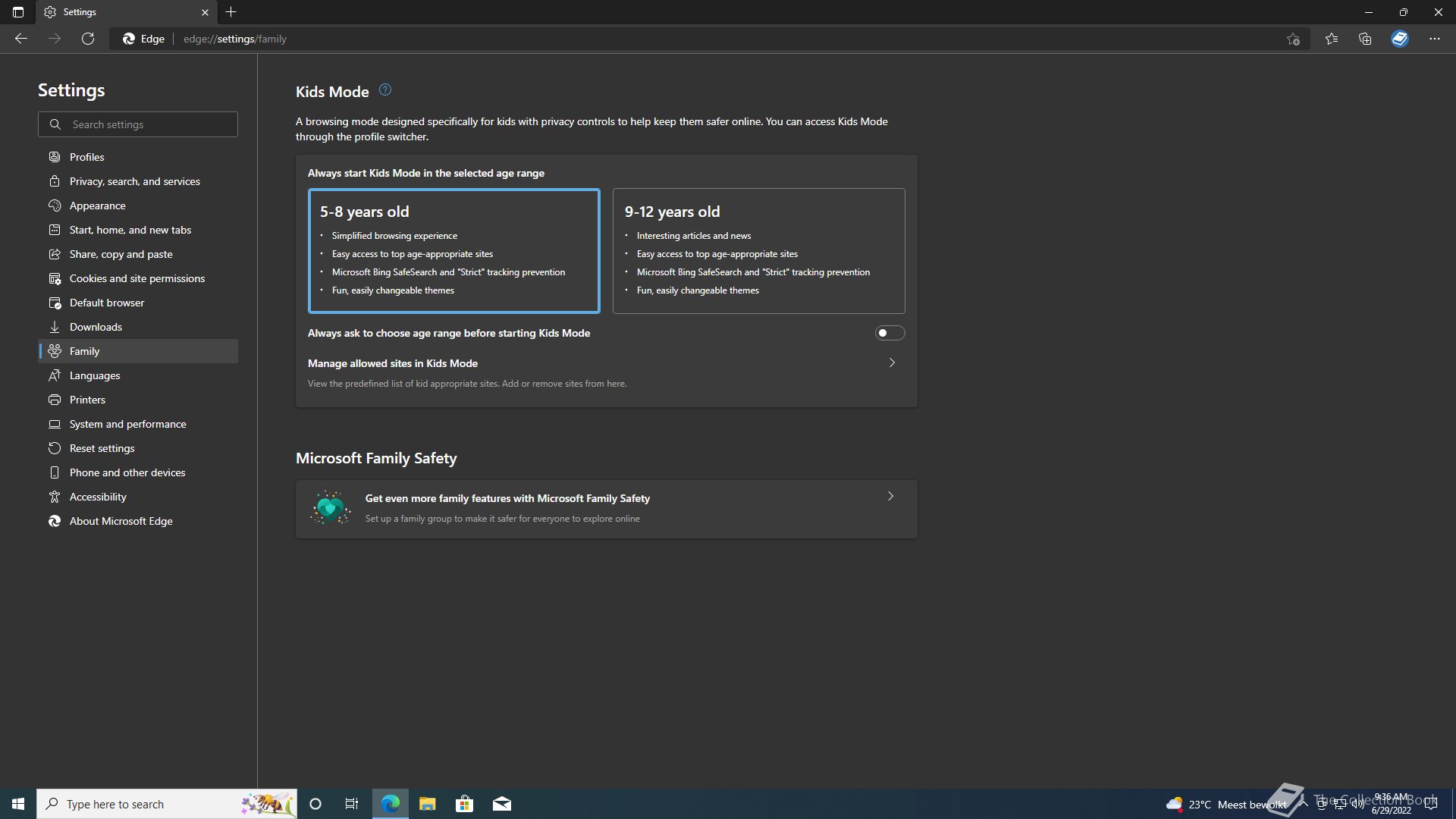Image resolution: width=1456 pixels, height=819 pixels.
Task: Refresh the page
Action: pyautogui.click(x=88, y=39)
